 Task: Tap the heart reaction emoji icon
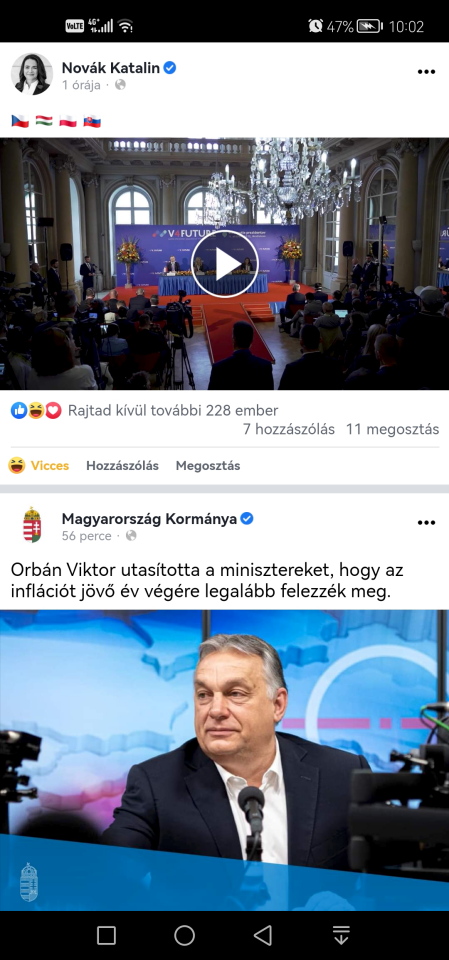coord(54,411)
